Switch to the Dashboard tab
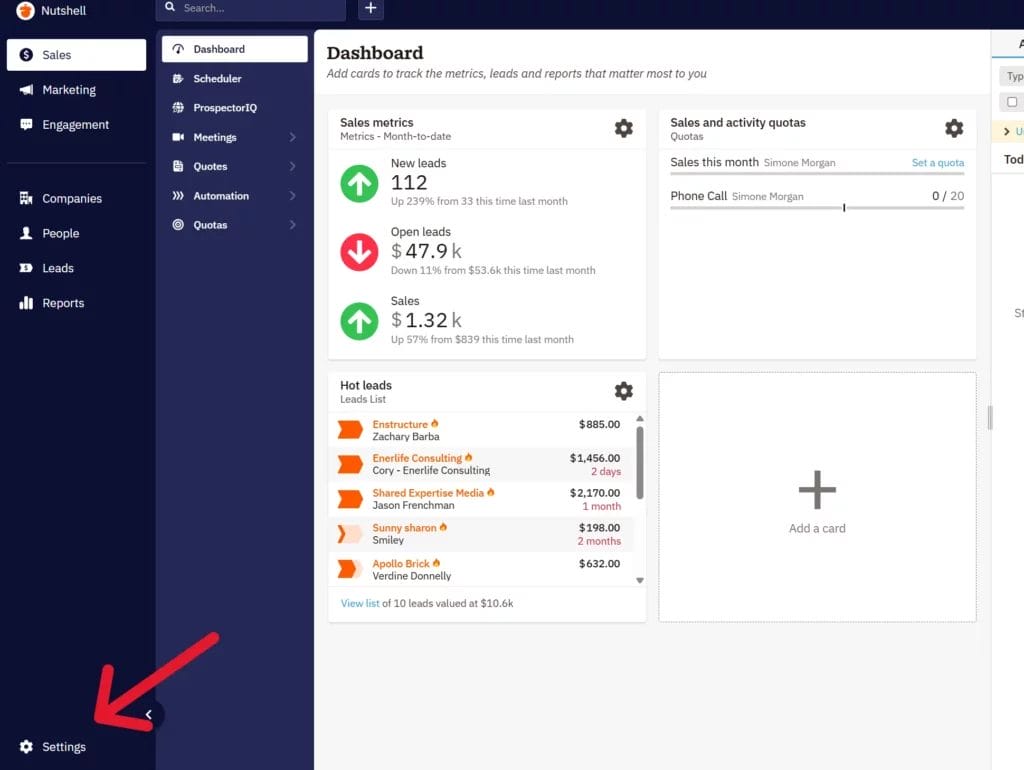This screenshot has width=1024, height=770. 217,48
